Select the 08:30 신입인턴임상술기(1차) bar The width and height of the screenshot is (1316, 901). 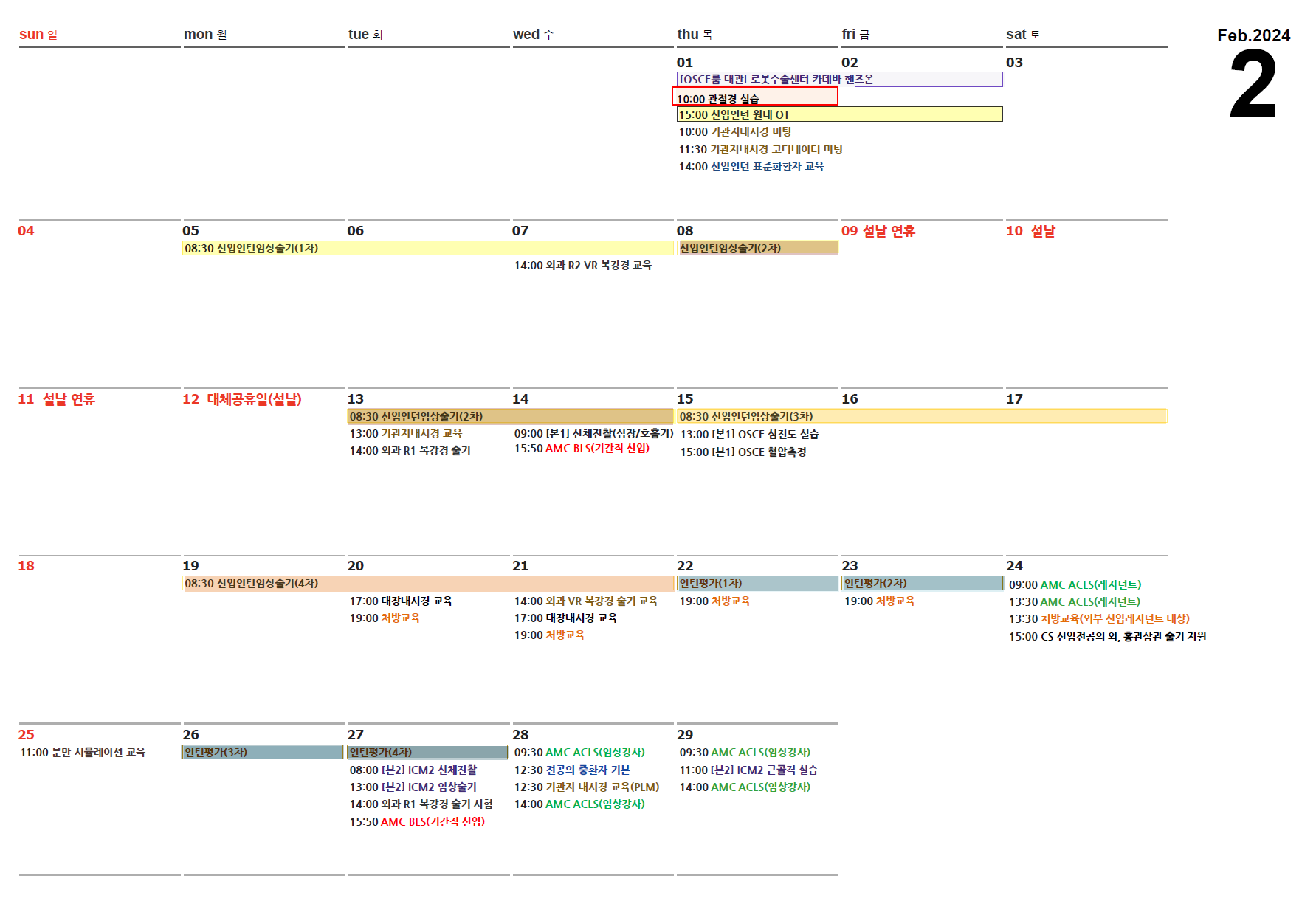click(427, 249)
